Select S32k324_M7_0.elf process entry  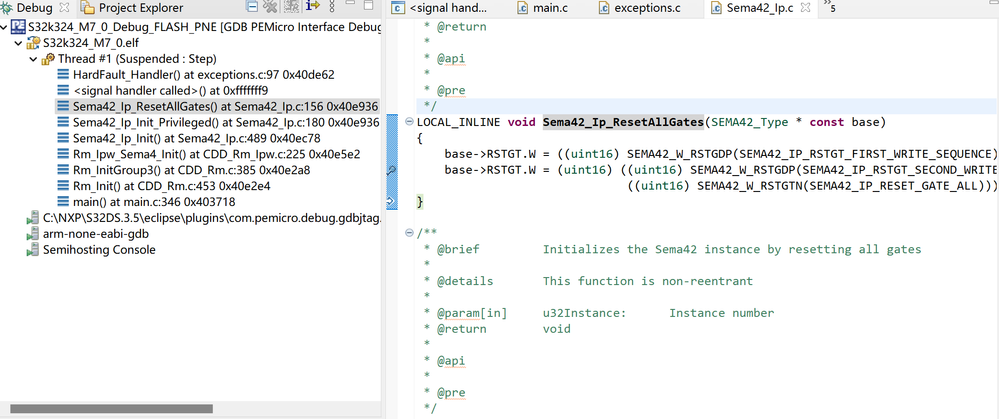tap(90, 43)
